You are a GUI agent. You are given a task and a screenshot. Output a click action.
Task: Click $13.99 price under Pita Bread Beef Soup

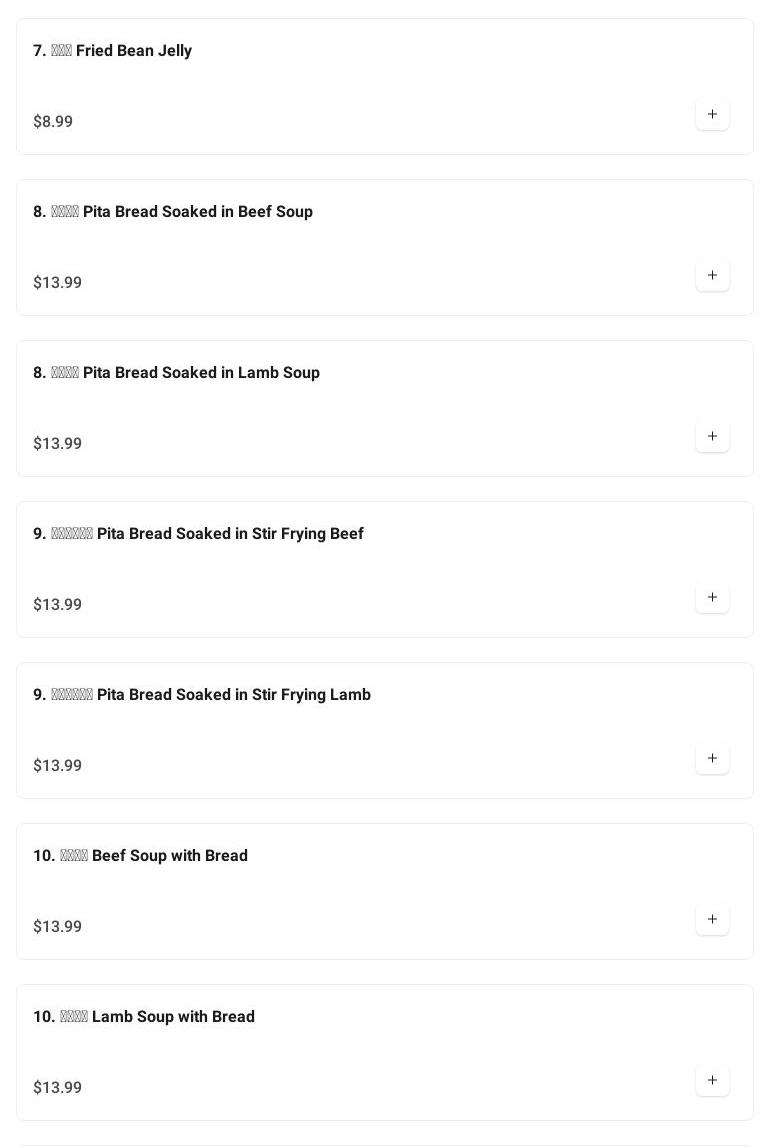58,283
